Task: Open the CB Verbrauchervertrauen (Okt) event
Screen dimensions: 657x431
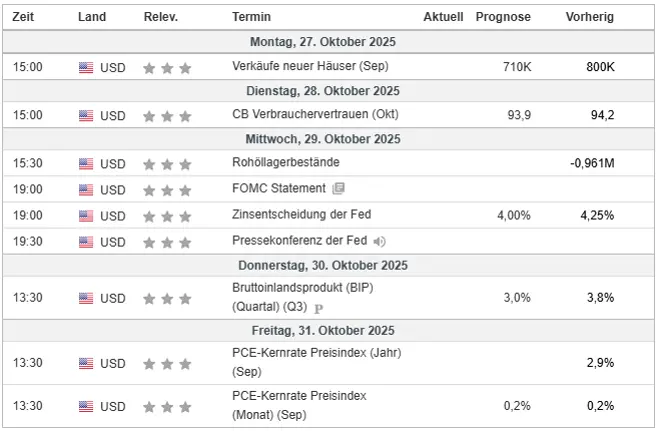Action: 315,115
